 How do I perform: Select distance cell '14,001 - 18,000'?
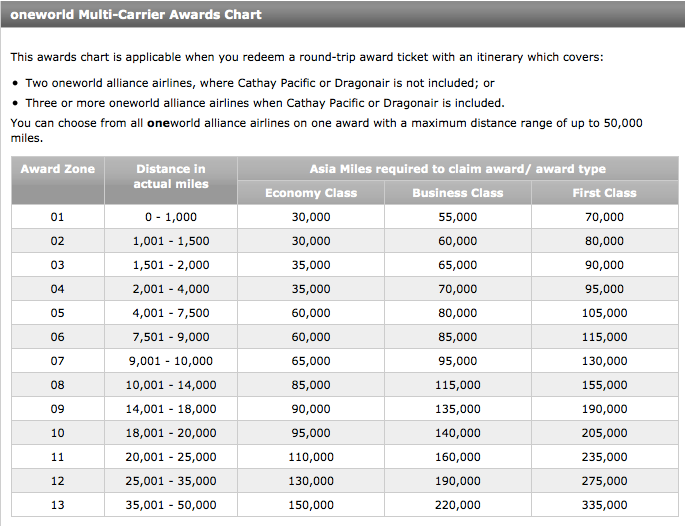tap(171, 409)
